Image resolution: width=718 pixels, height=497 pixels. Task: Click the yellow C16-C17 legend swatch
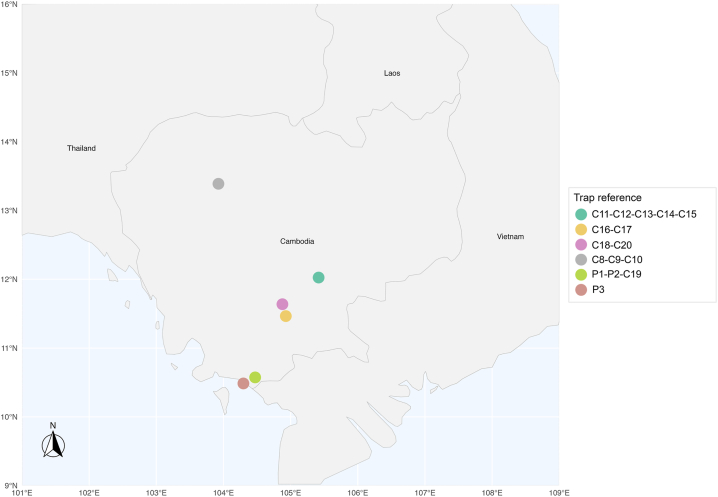click(x=581, y=229)
